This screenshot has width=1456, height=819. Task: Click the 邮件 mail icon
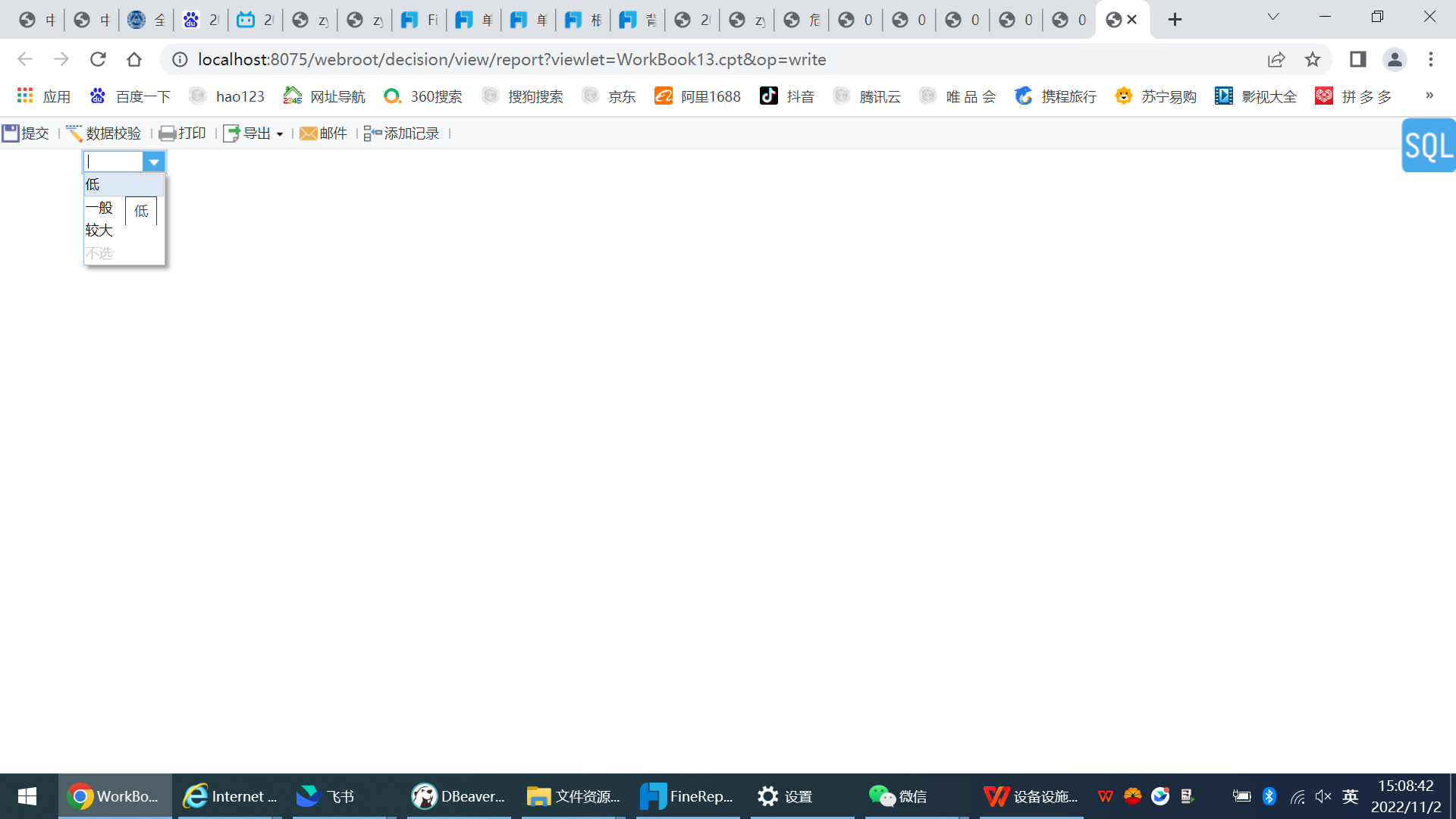(323, 133)
